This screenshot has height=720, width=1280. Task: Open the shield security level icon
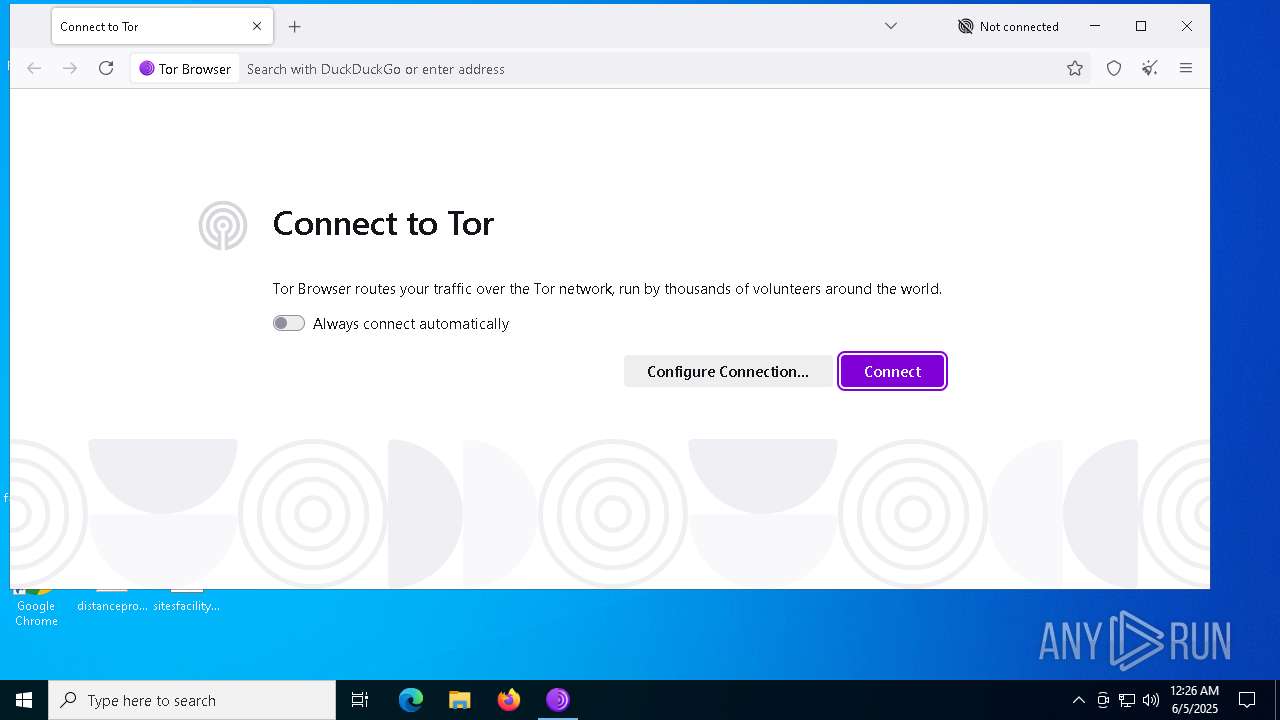pos(1114,68)
